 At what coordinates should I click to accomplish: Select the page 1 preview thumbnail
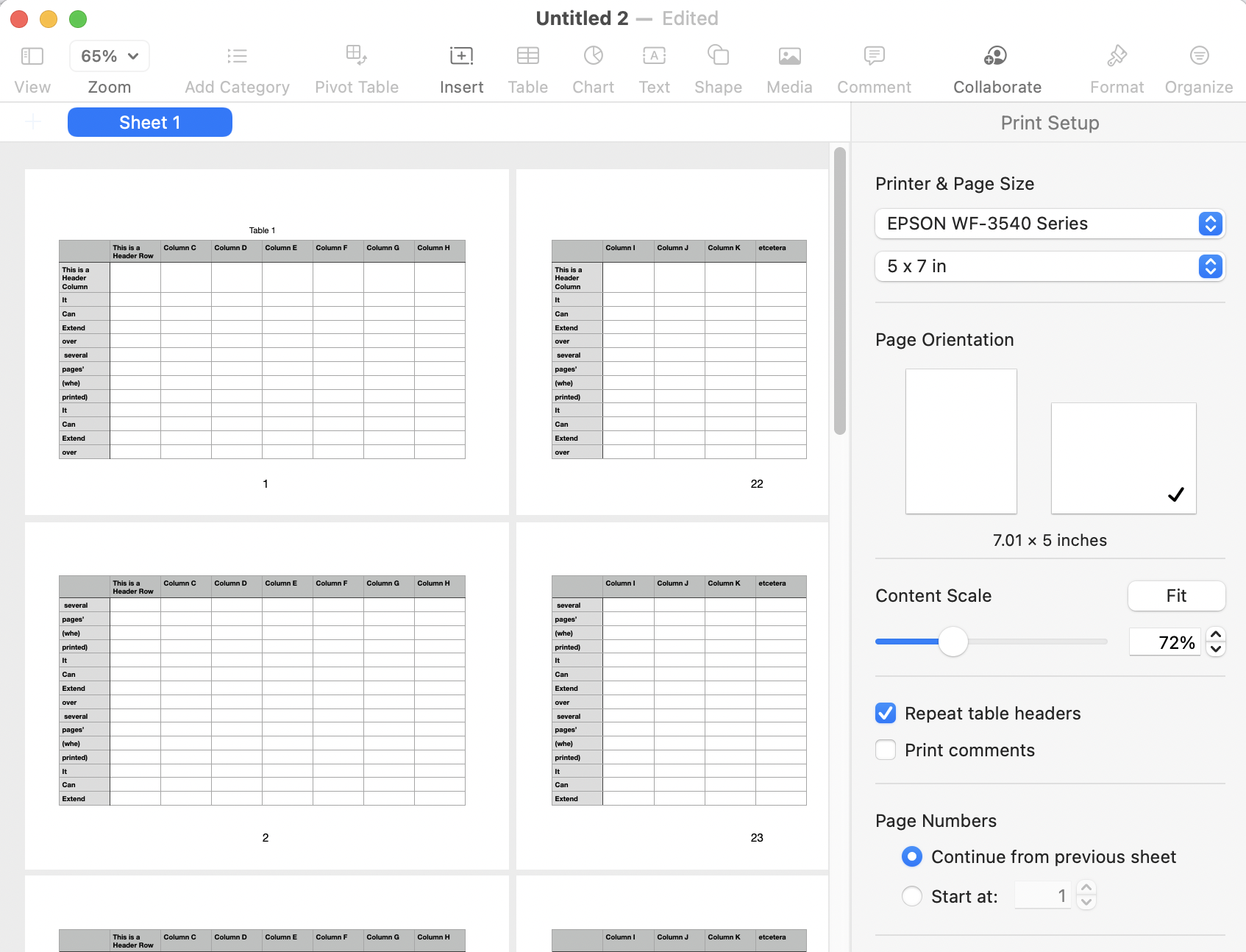266,342
